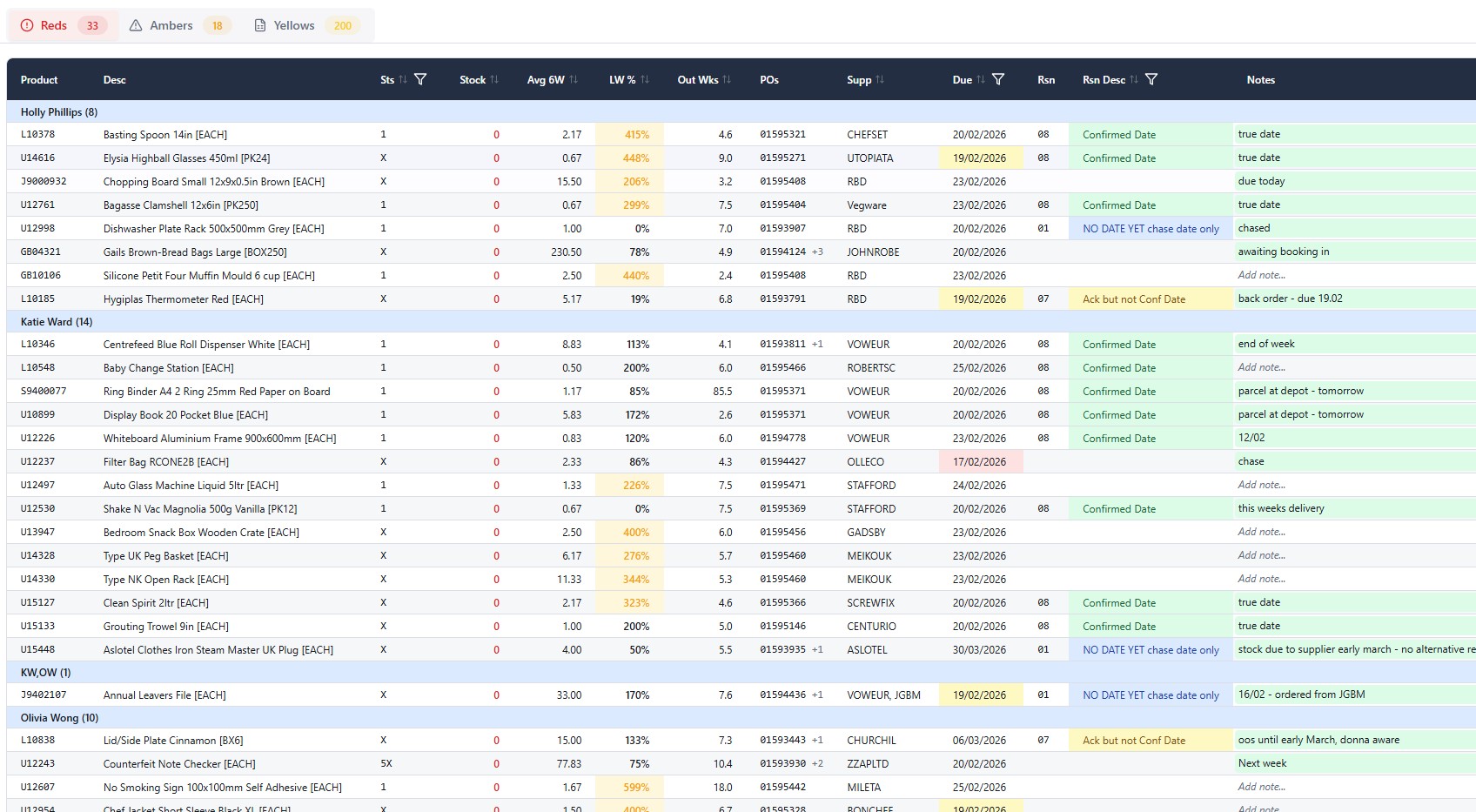
Task: Switch to the Ambers tab
Action: pos(180,25)
